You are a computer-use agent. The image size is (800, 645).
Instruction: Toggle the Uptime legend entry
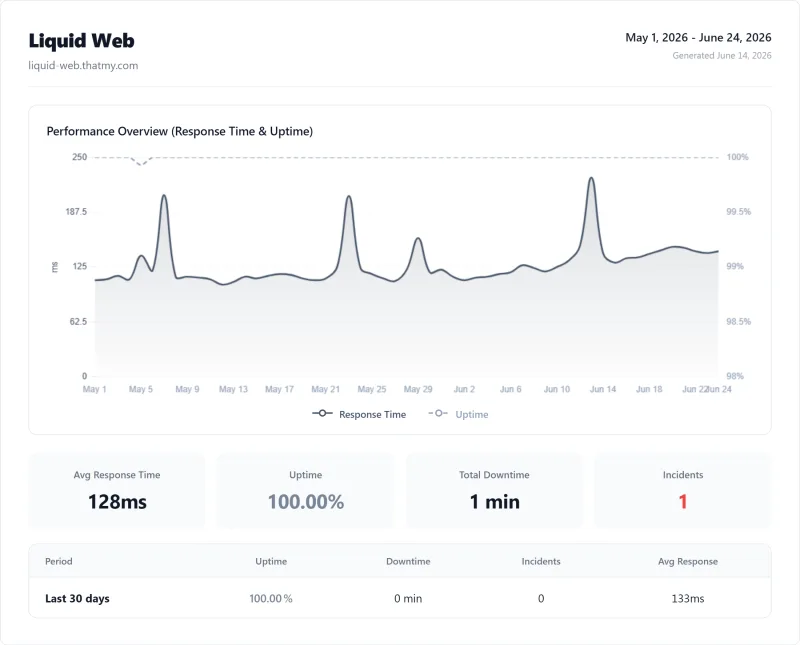pyautogui.click(x=458, y=414)
